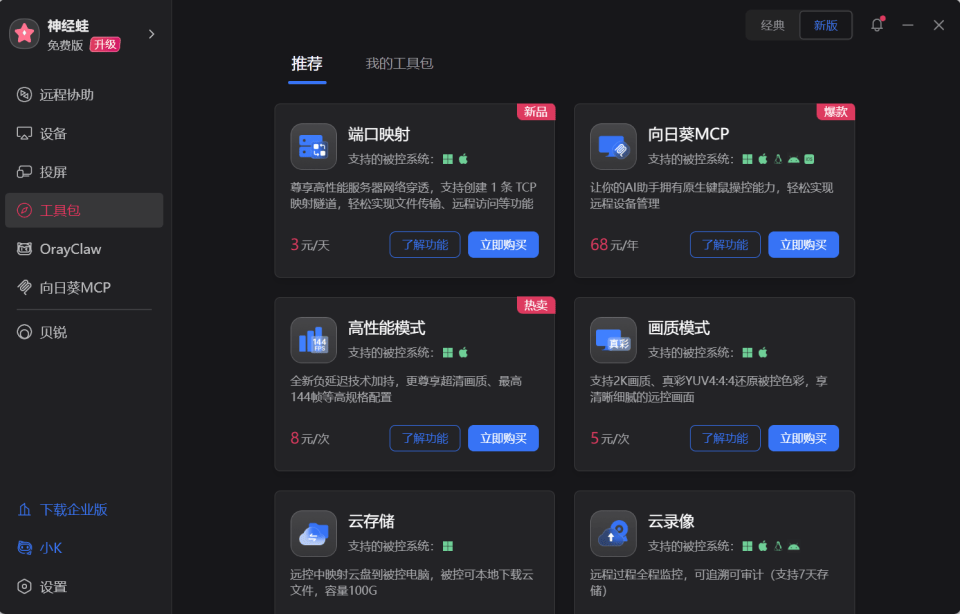Viewport: 960px width, 614px height.
Task: Click the 云录像 title text
Action: [x=671, y=522]
